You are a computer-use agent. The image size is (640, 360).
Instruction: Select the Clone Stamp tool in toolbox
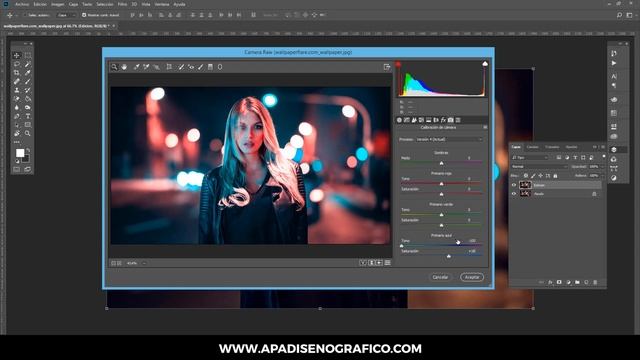tap(17, 90)
